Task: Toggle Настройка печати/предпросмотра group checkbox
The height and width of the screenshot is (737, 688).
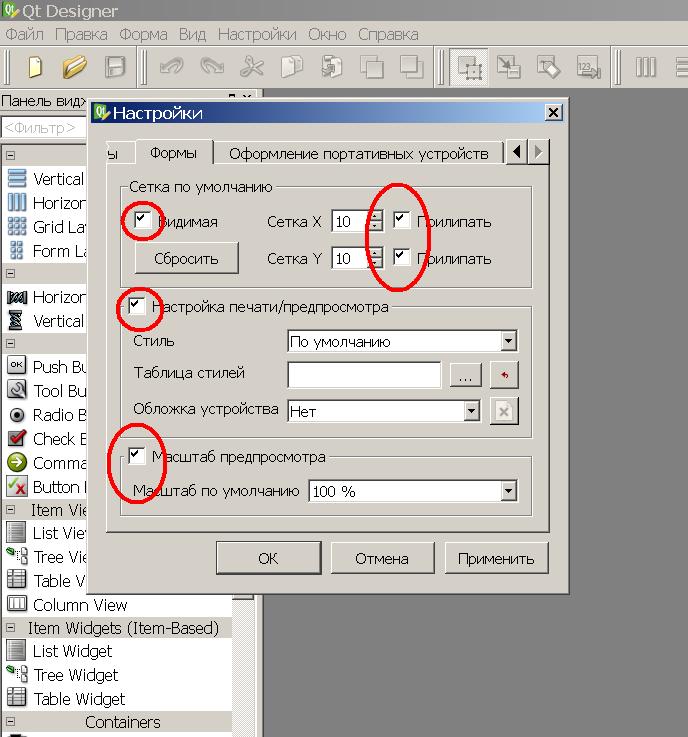Action: pos(137,306)
